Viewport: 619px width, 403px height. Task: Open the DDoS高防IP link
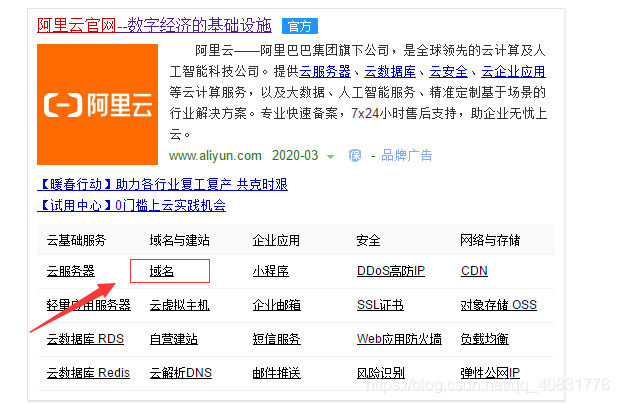click(x=391, y=271)
